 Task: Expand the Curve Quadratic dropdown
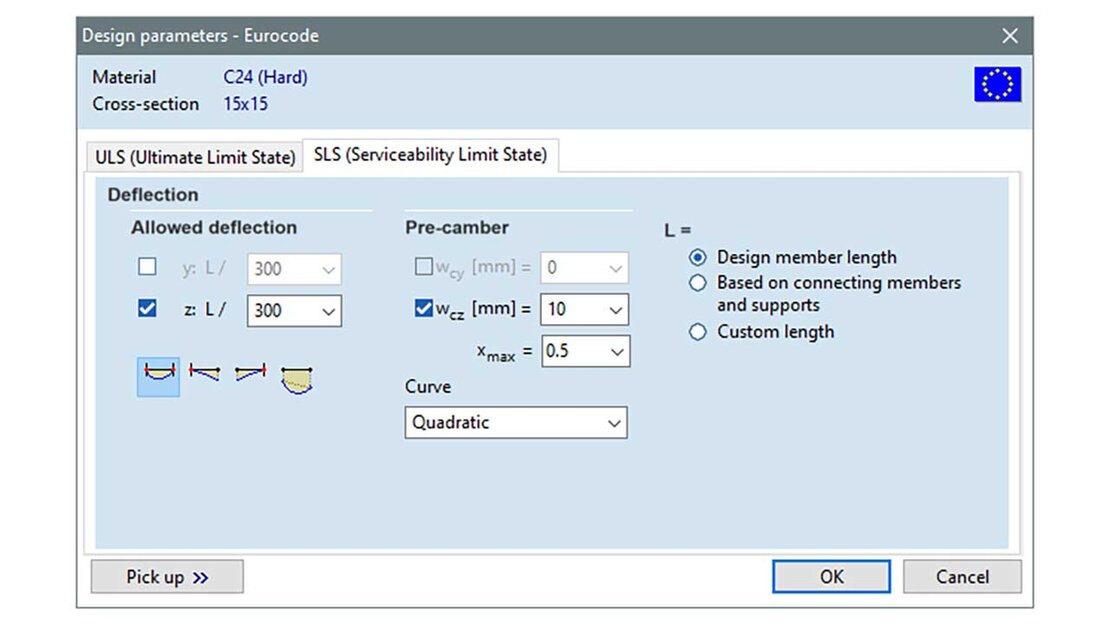point(516,423)
